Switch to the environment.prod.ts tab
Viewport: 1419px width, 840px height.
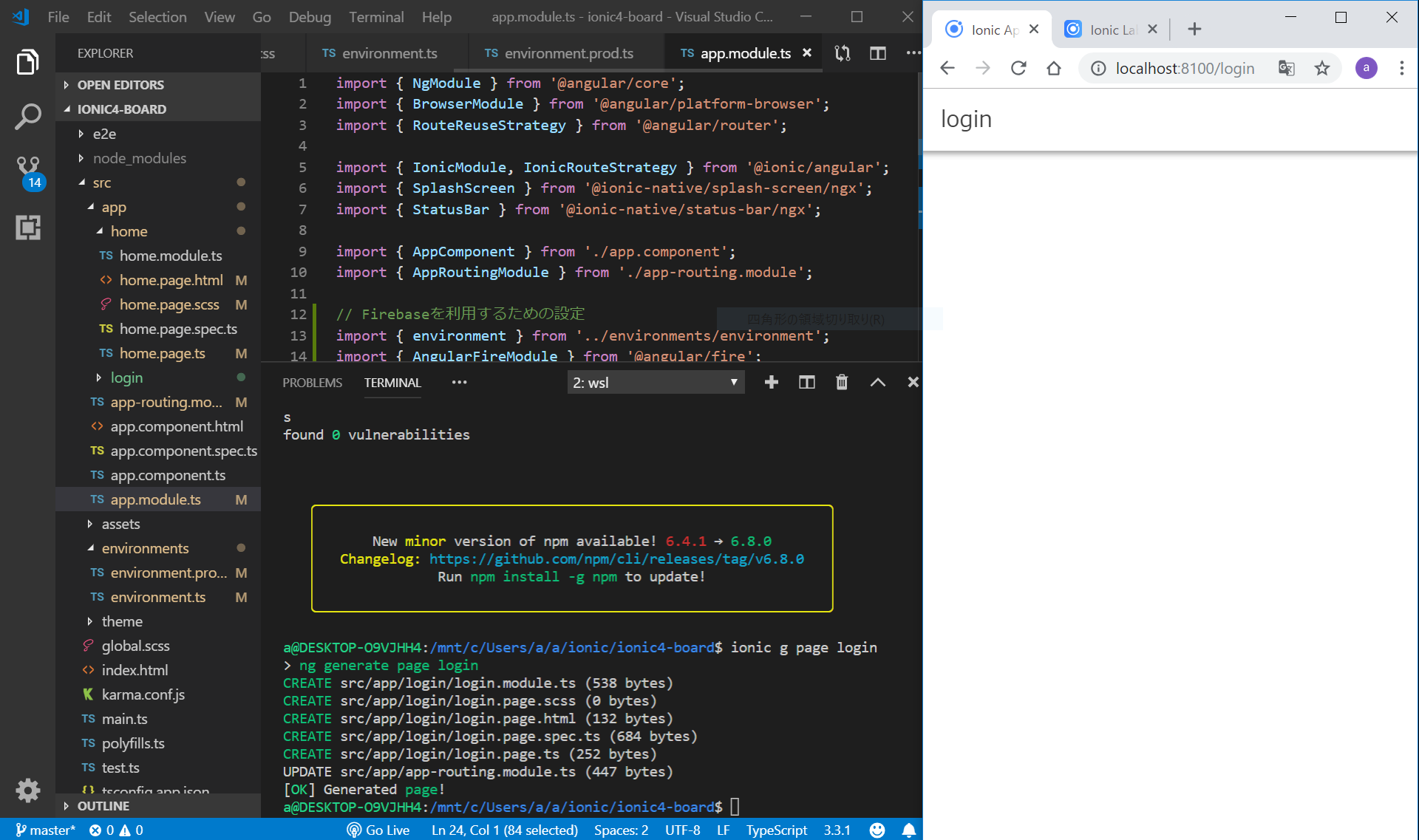(568, 53)
